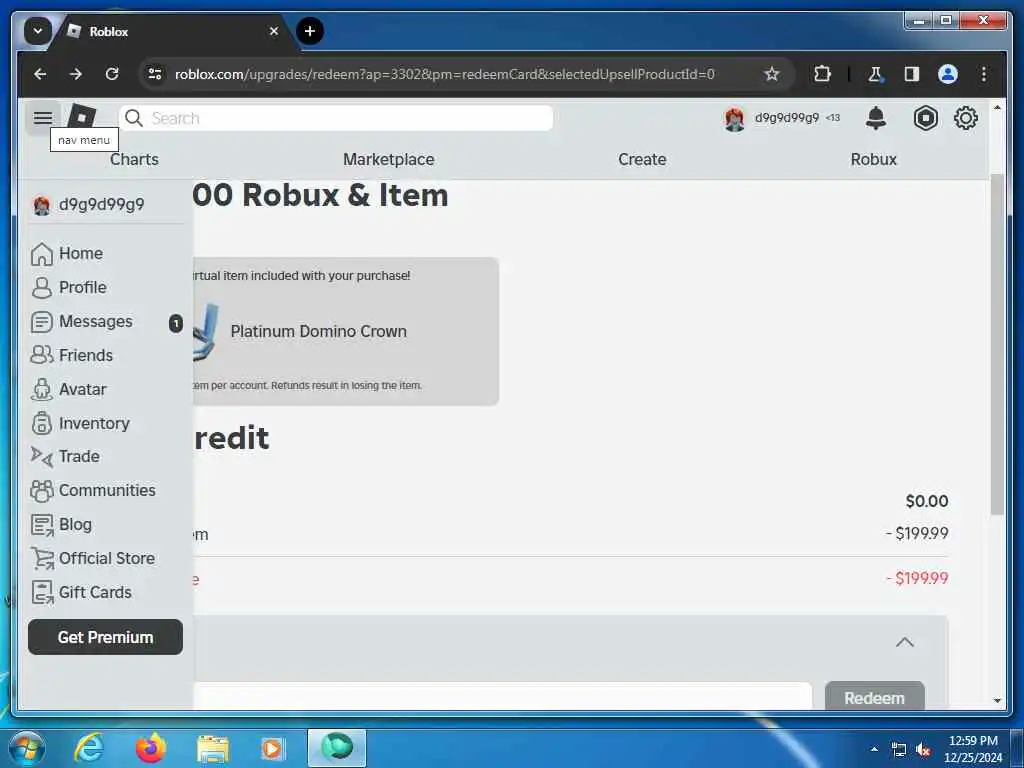The image size is (1024, 768).
Task: Show hidden tray icons arrow
Action: tap(874, 750)
